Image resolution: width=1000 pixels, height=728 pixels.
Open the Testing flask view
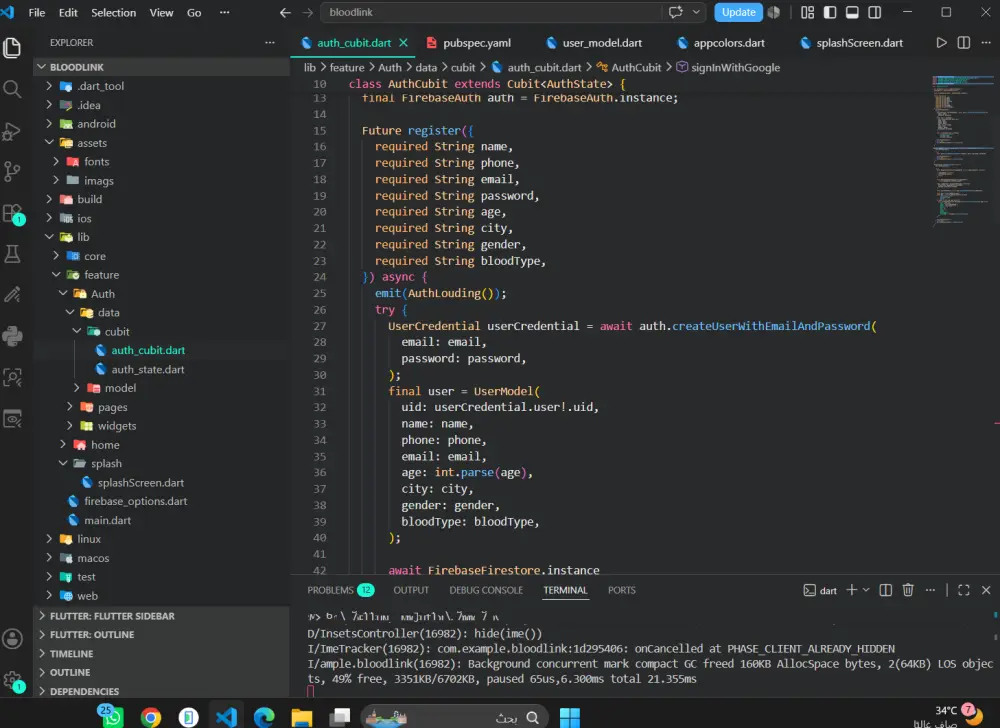coord(12,254)
